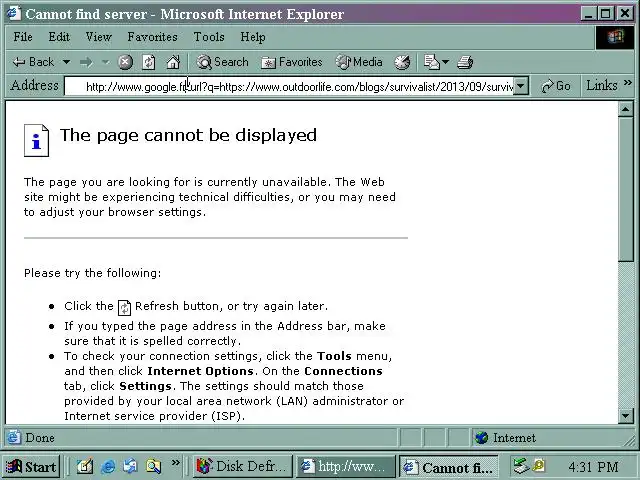Click the inline Refresh icon in the list
Viewport: 640px width, 480px height.
(124, 307)
